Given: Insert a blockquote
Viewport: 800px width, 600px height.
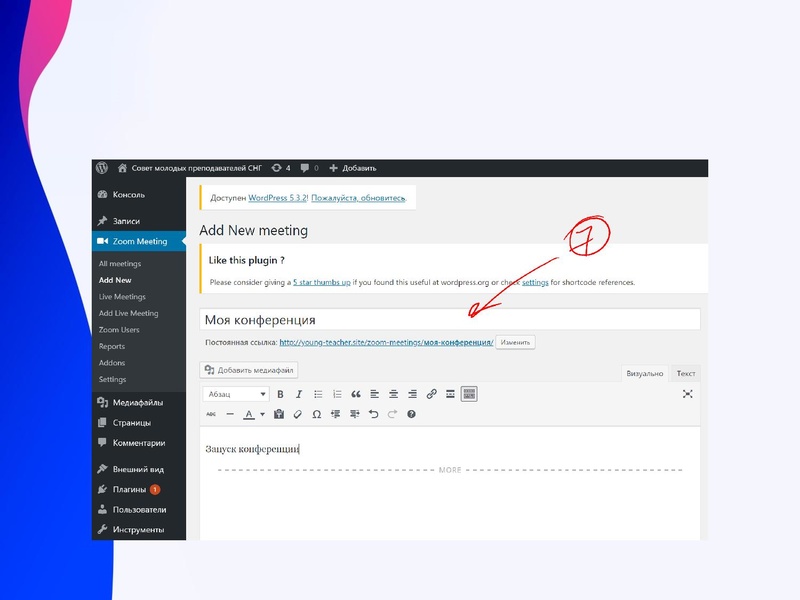Looking at the screenshot, I should point(355,394).
